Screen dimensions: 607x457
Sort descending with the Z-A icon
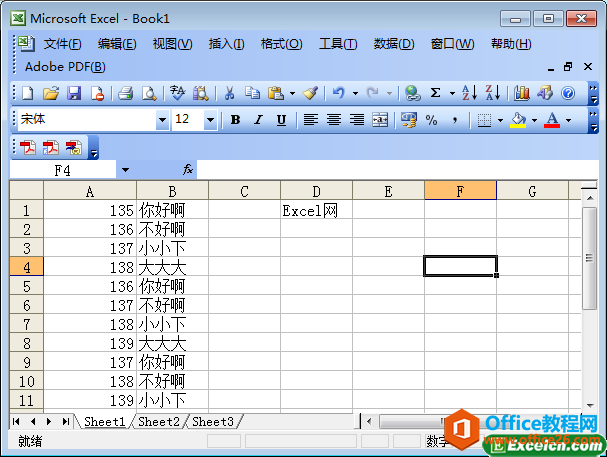[493, 93]
